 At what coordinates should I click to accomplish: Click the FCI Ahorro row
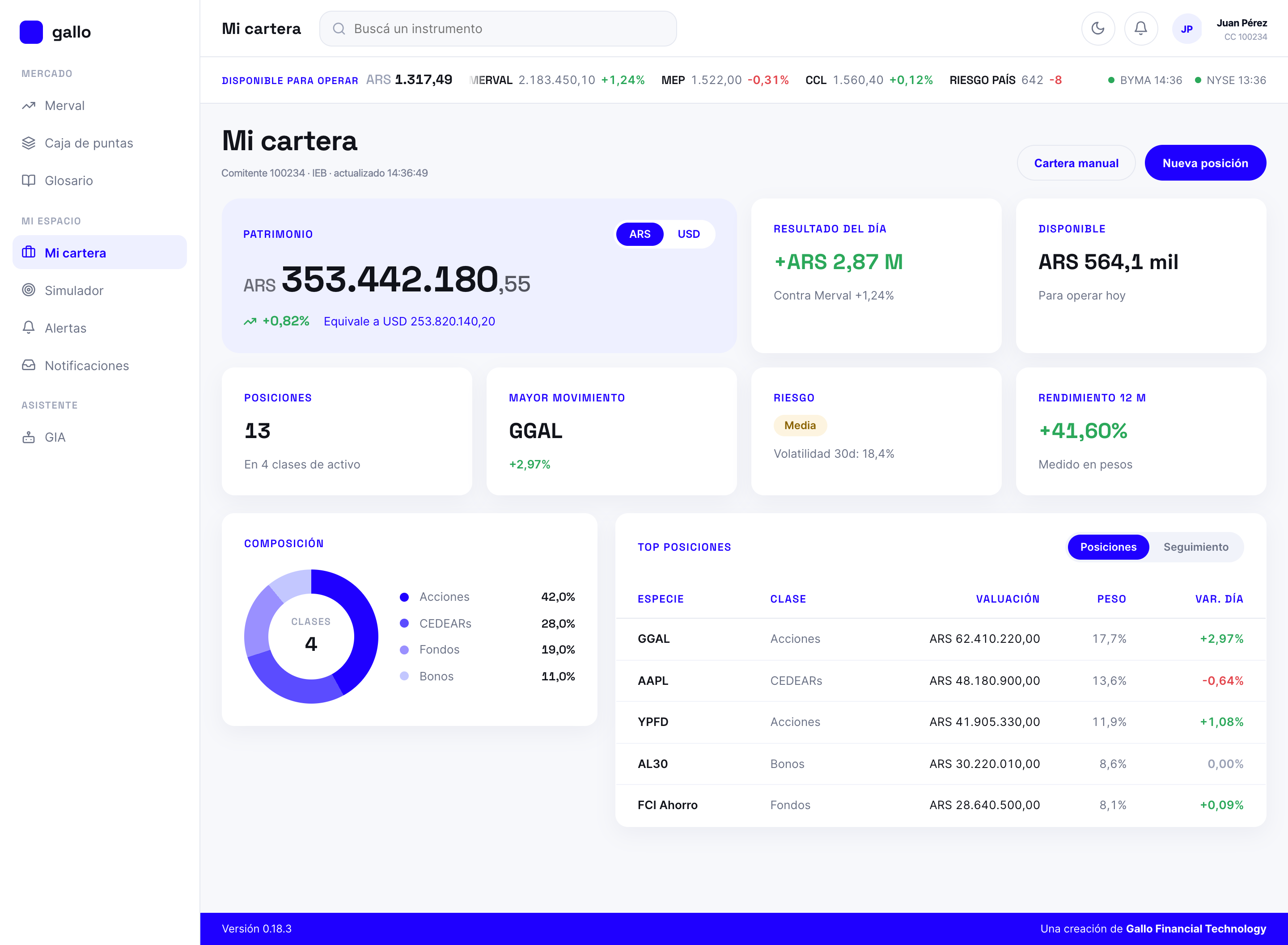click(940, 806)
